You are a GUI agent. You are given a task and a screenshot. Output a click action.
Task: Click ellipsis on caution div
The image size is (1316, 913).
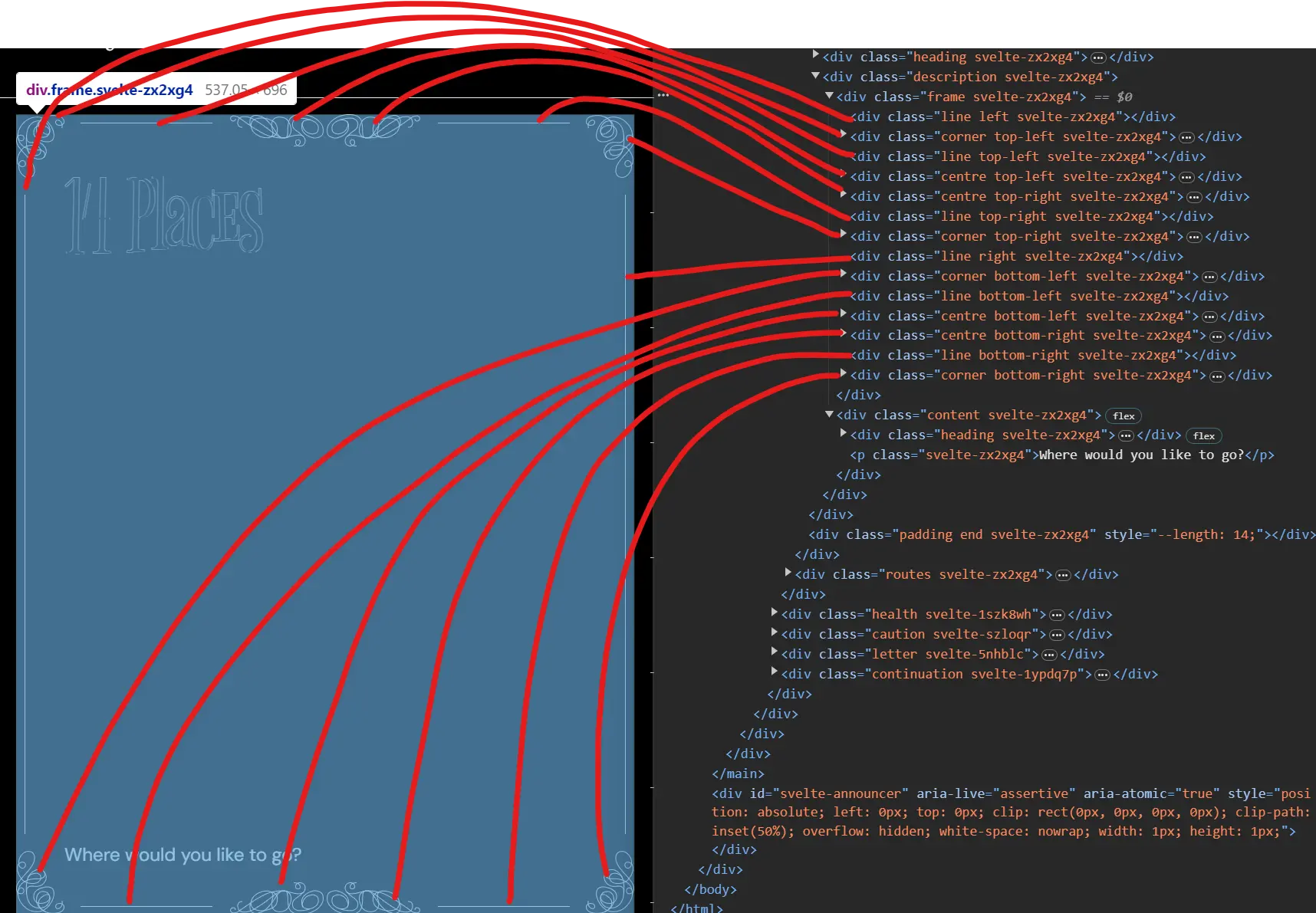1057,635
